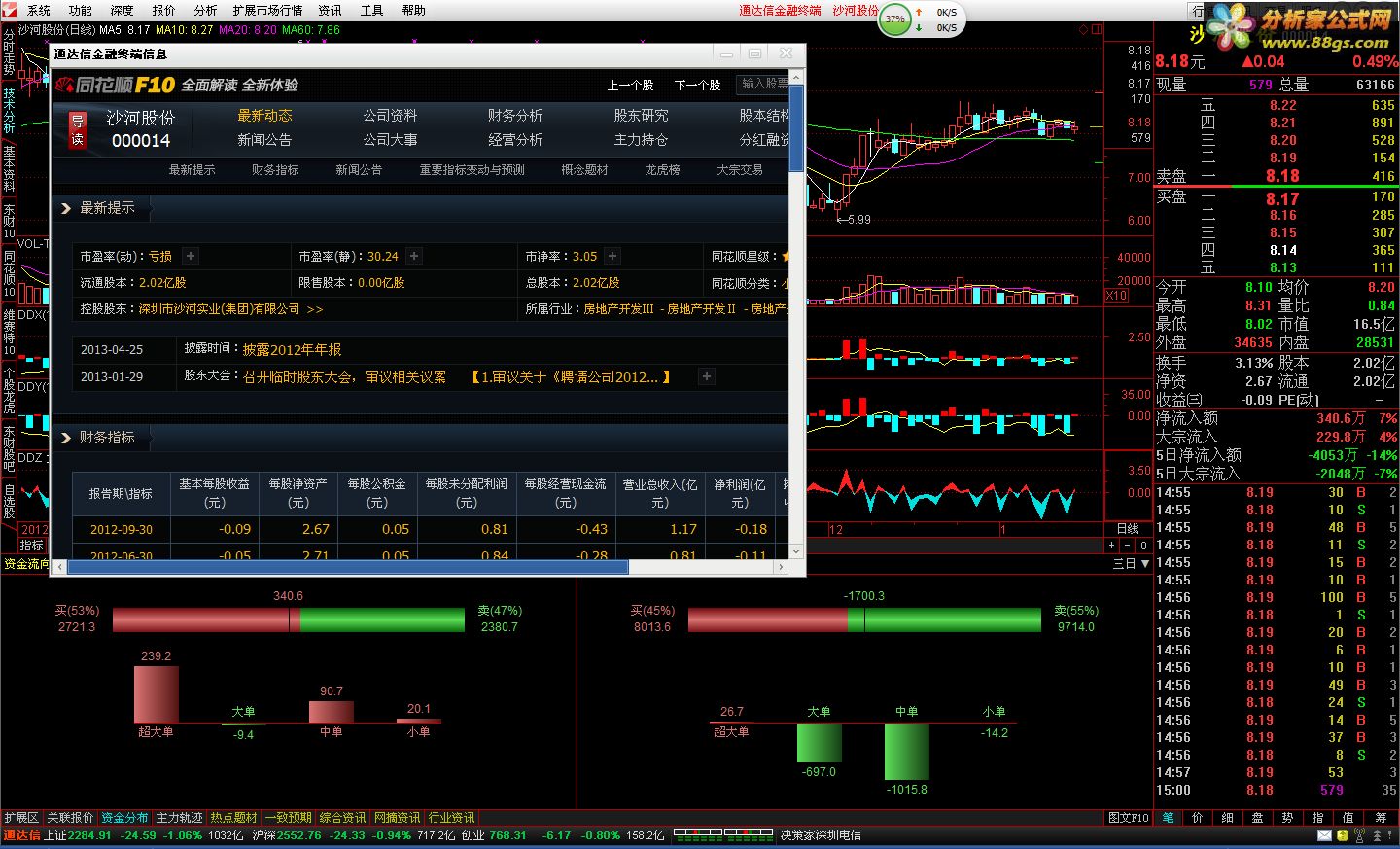Open the 股东研究 section link

641,116
